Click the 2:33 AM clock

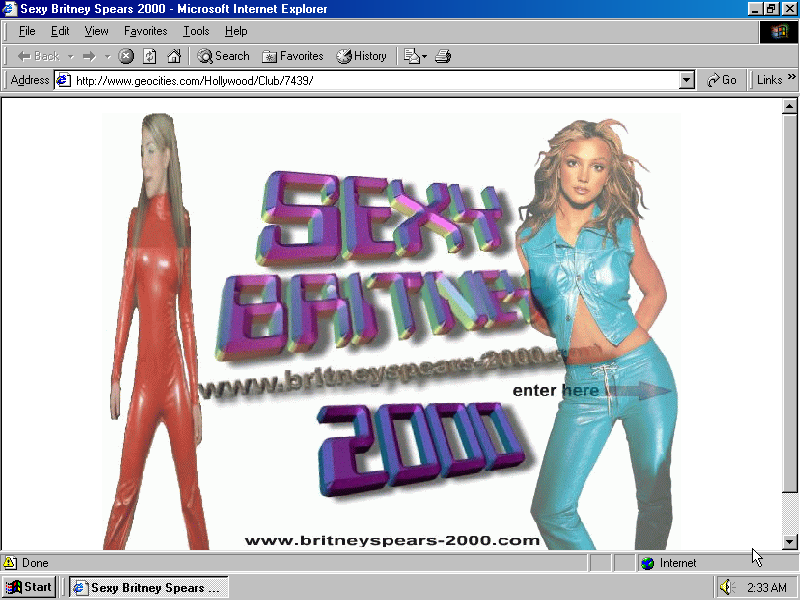767,588
